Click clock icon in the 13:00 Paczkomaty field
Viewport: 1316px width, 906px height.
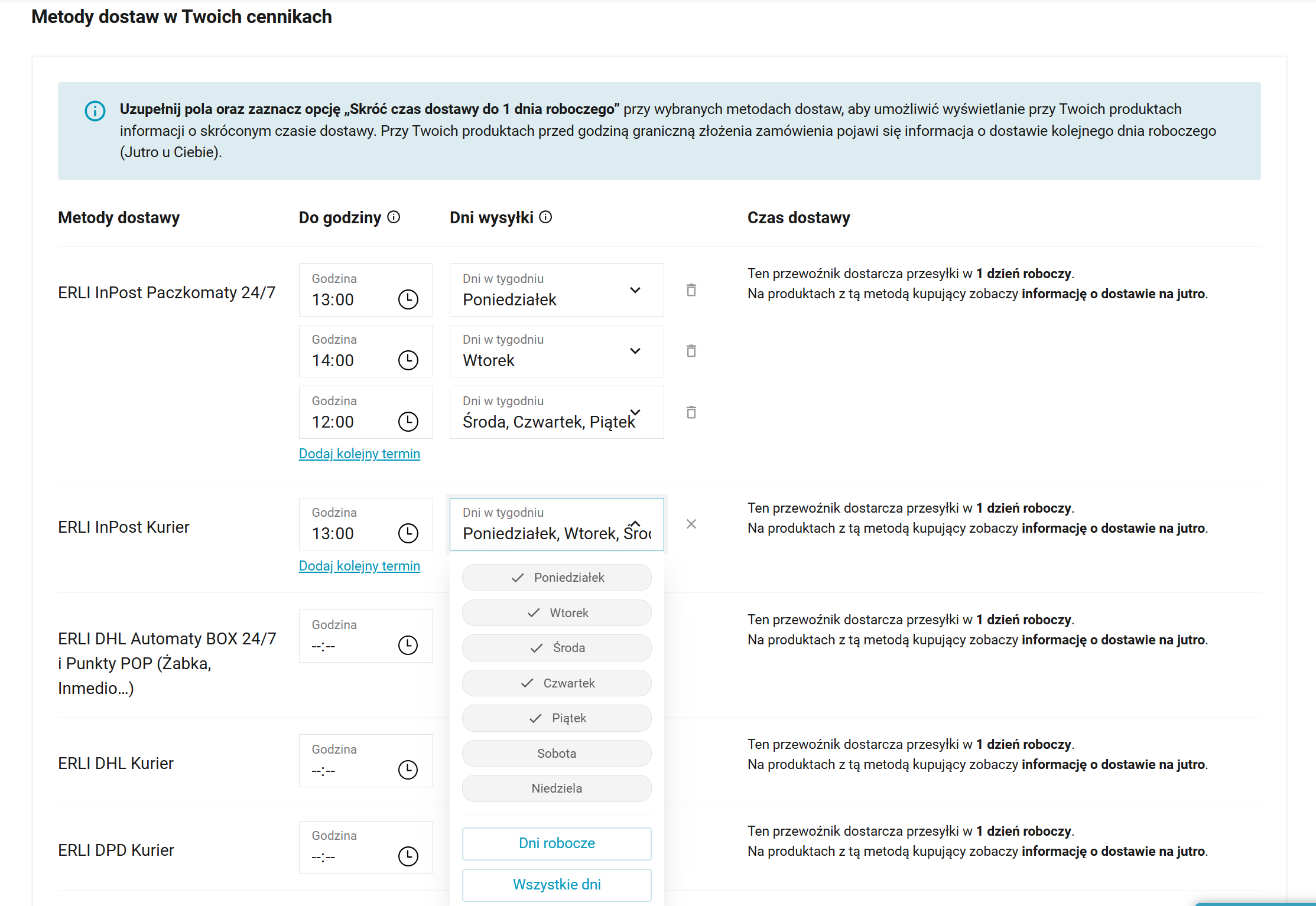tap(408, 299)
